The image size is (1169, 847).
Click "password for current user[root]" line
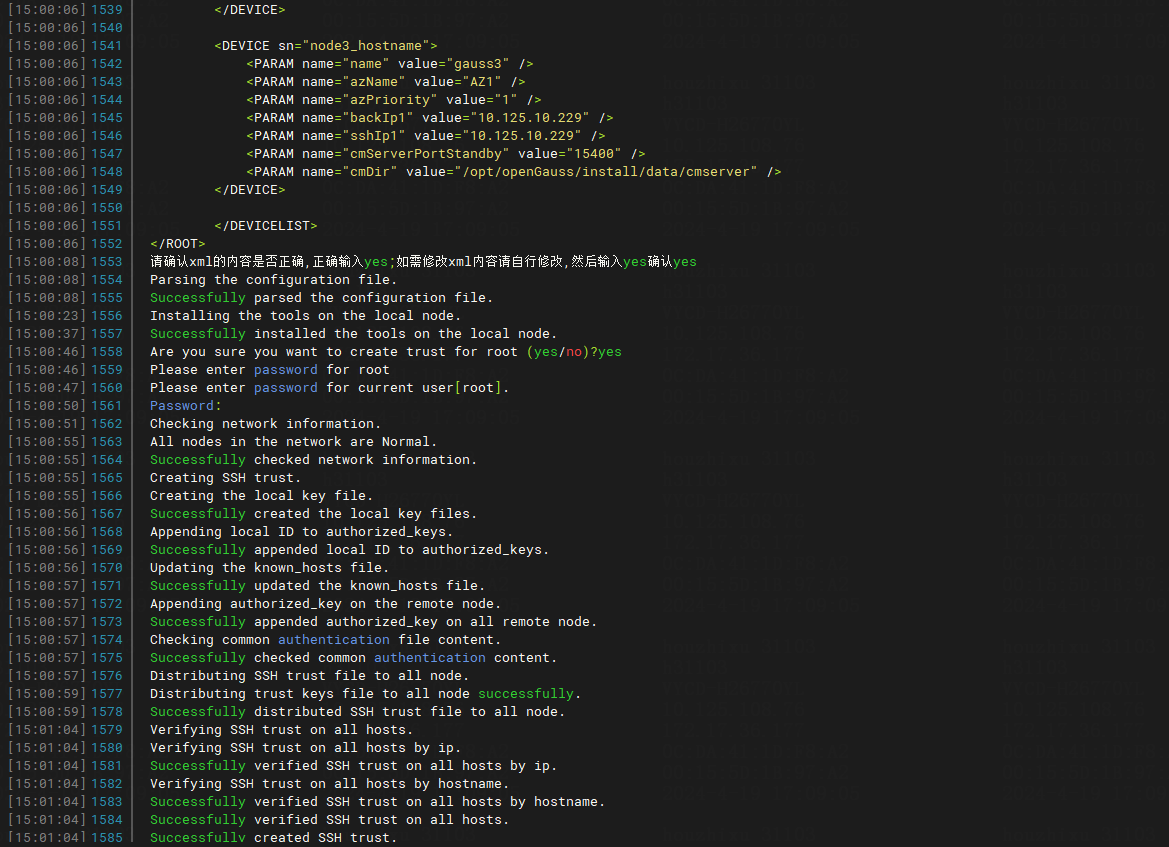coord(330,387)
